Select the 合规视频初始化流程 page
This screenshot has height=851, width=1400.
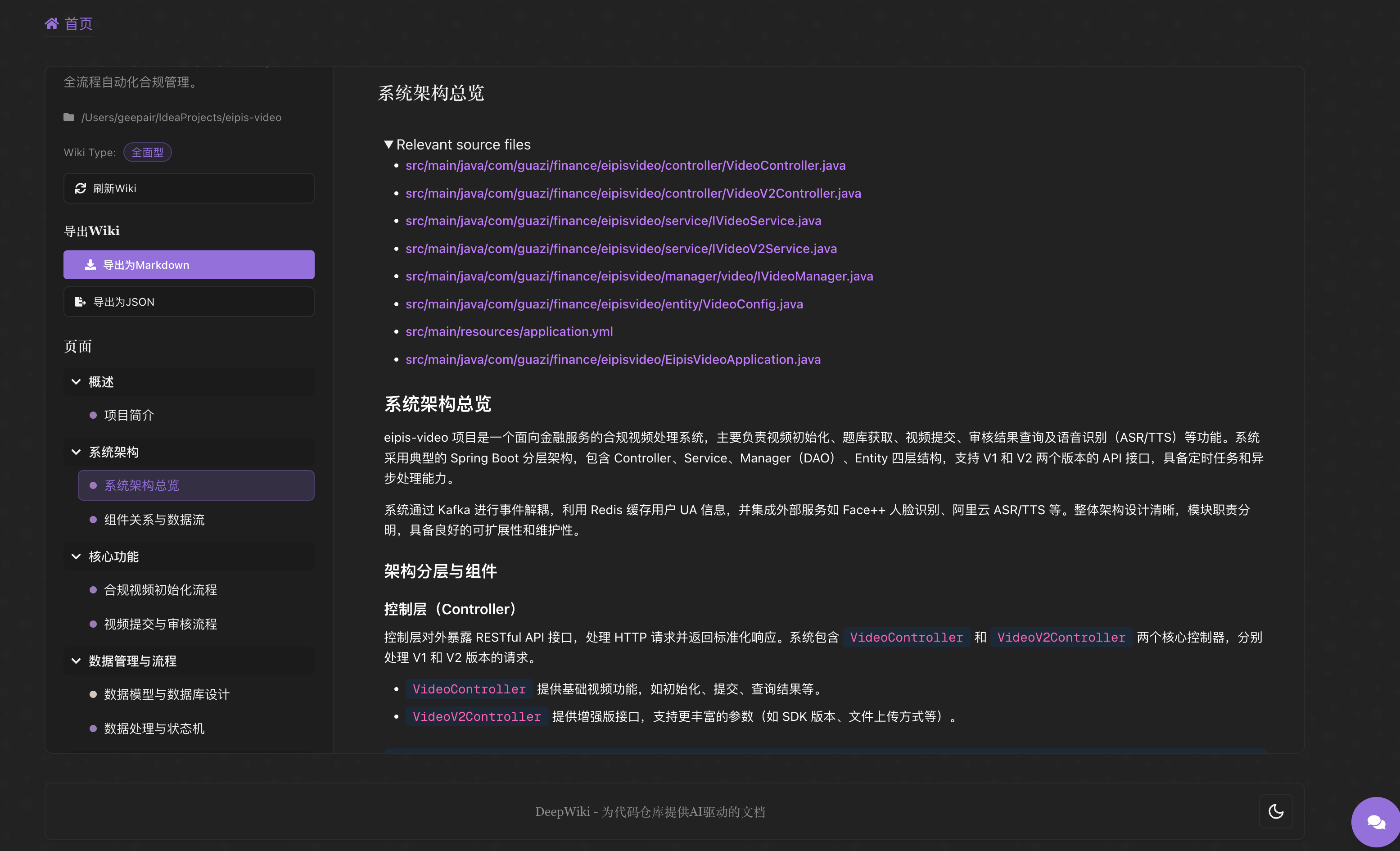[160, 590]
